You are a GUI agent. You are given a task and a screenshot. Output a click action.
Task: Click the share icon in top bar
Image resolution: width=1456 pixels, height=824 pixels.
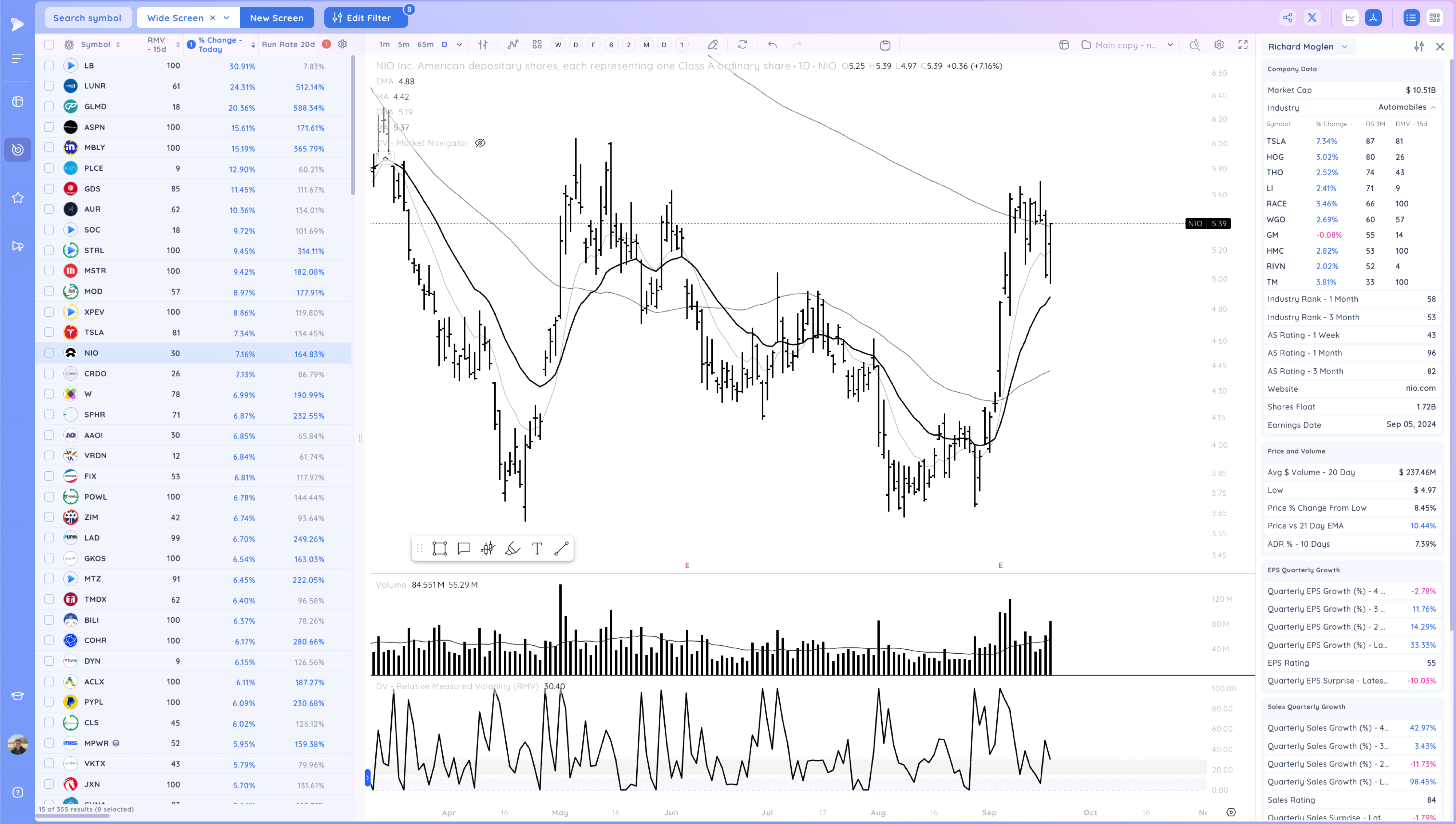pyautogui.click(x=1287, y=17)
